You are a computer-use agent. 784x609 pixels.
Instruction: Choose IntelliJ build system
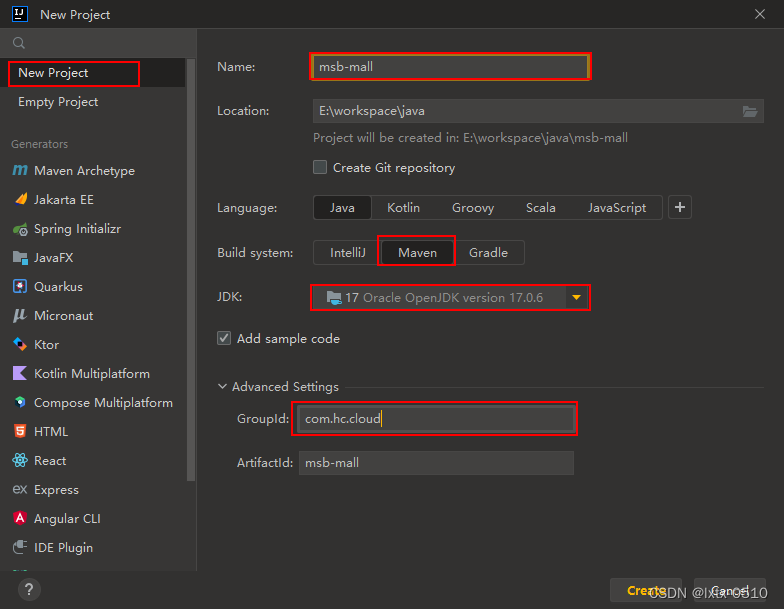point(348,252)
